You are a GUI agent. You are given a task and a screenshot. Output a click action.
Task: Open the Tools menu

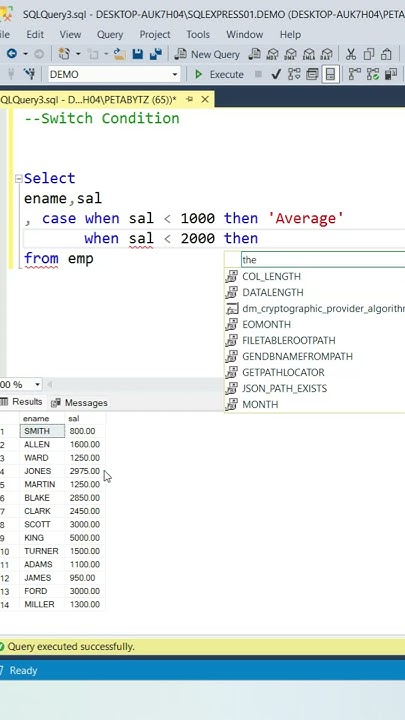point(198,34)
